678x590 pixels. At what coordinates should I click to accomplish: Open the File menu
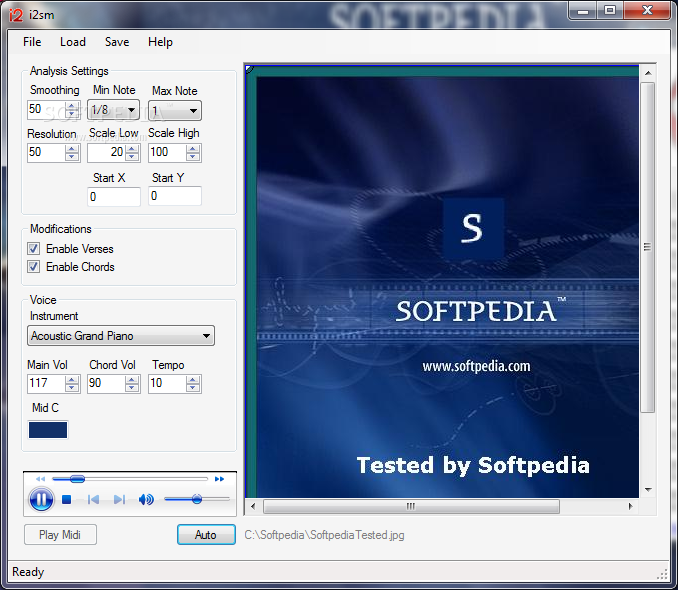pos(32,42)
